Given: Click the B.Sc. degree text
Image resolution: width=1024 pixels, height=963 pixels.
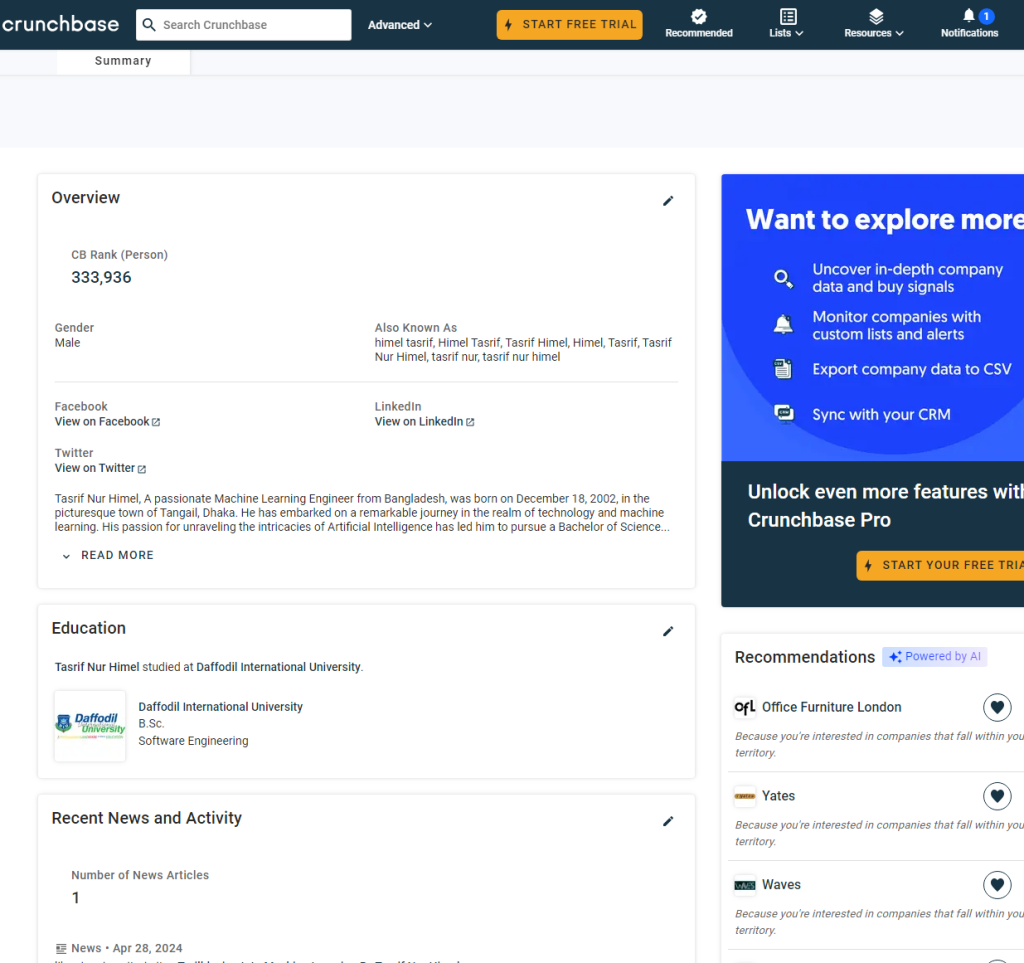Looking at the screenshot, I should tap(152, 723).
